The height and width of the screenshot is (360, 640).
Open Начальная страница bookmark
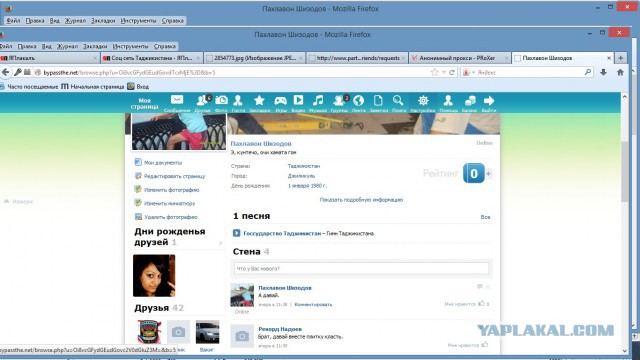[93, 87]
